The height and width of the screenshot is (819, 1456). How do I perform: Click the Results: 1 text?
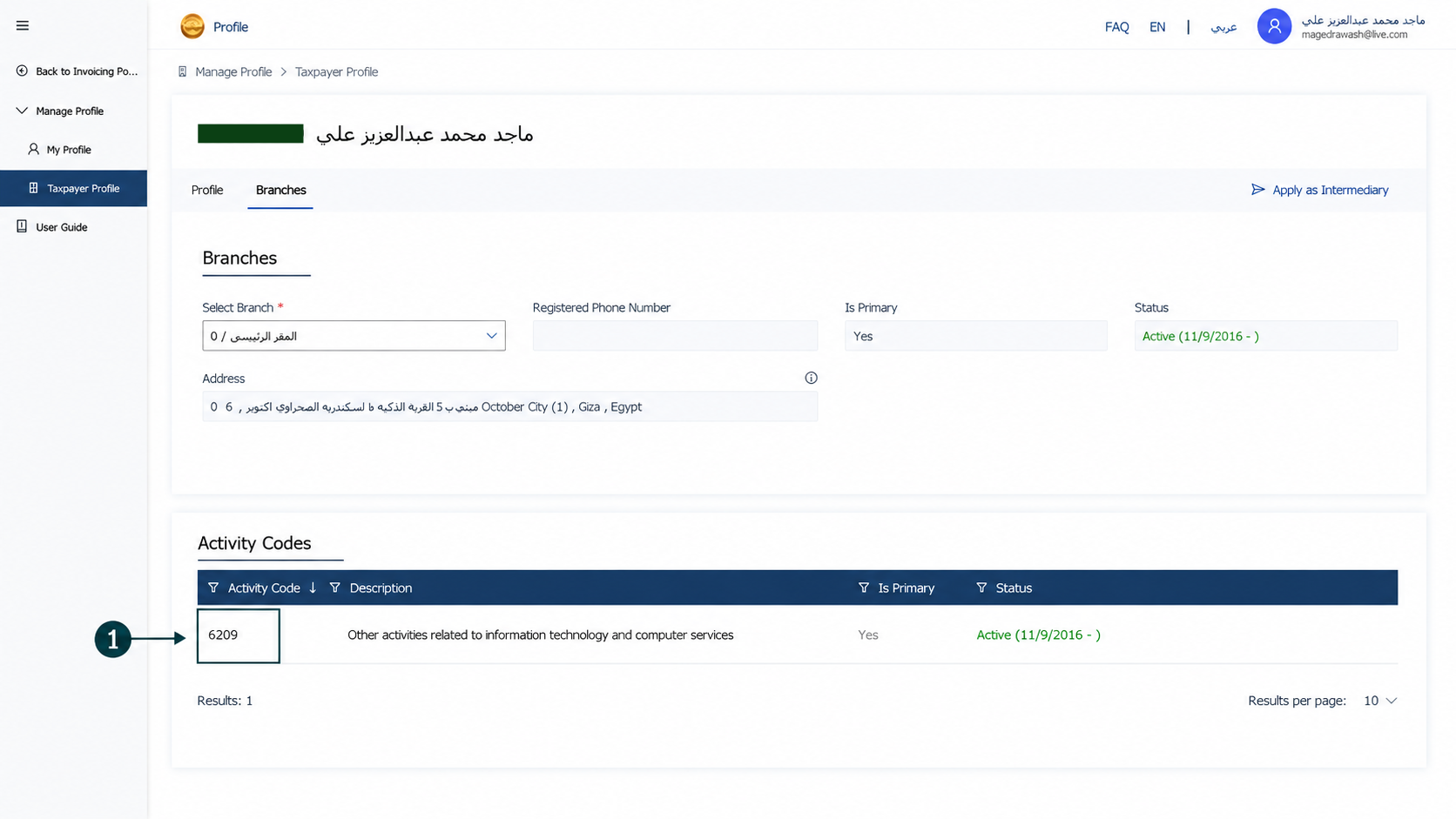click(x=225, y=701)
